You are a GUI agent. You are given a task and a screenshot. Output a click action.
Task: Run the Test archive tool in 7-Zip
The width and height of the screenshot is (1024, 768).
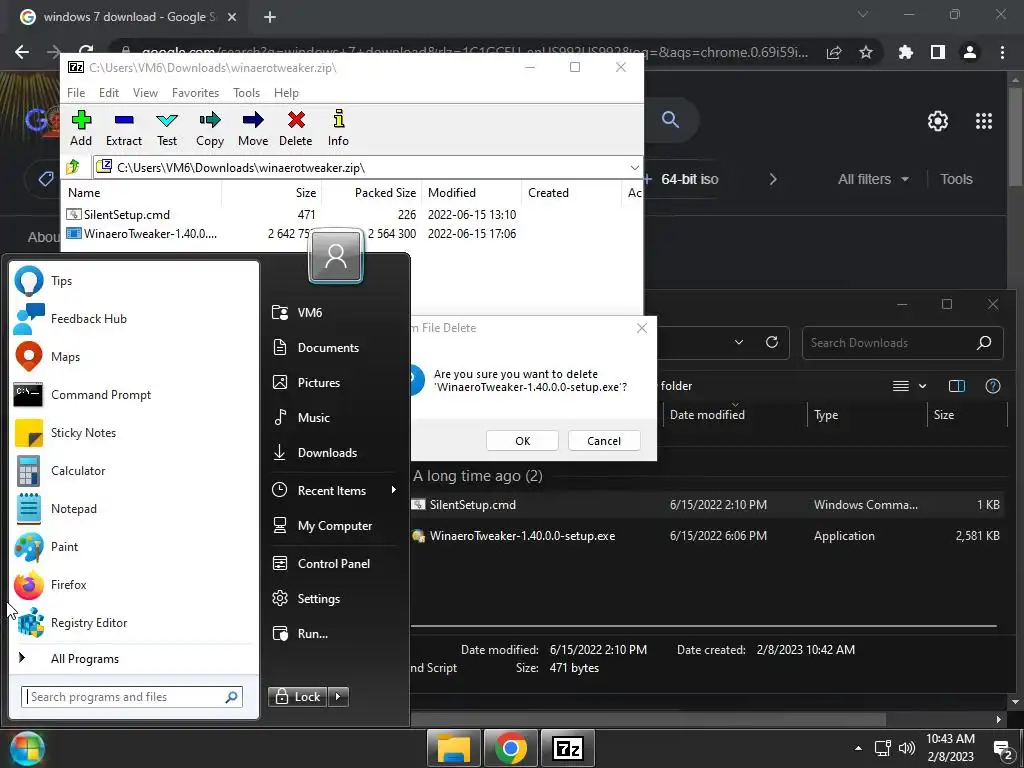tap(167, 128)
